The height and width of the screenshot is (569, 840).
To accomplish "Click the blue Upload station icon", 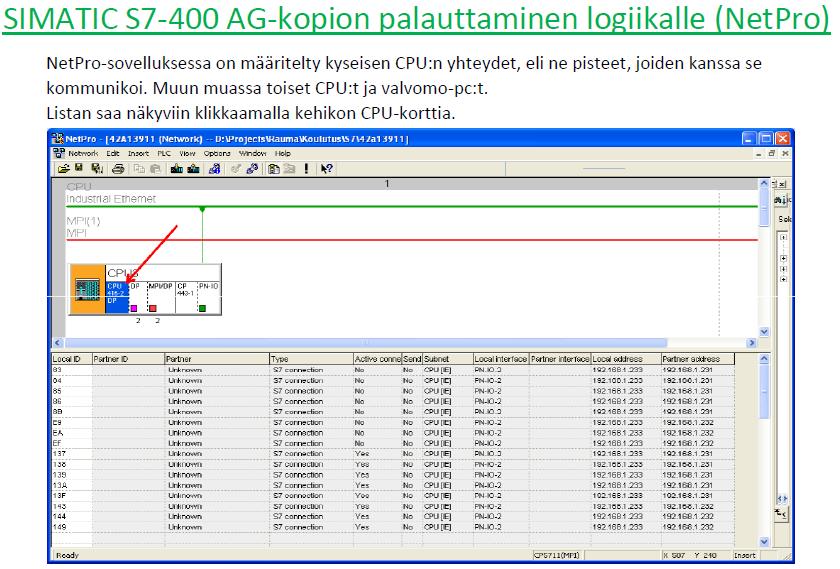I will [214, 169].
